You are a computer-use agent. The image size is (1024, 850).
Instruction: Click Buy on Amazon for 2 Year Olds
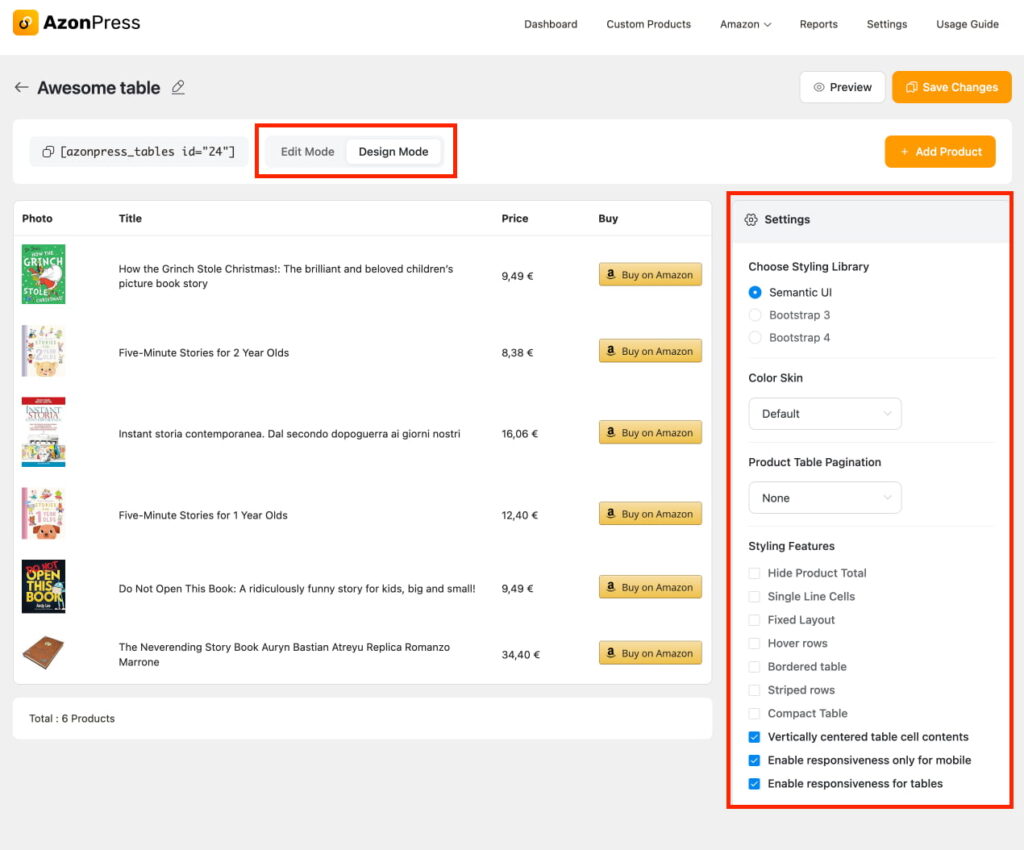[650, 351]
